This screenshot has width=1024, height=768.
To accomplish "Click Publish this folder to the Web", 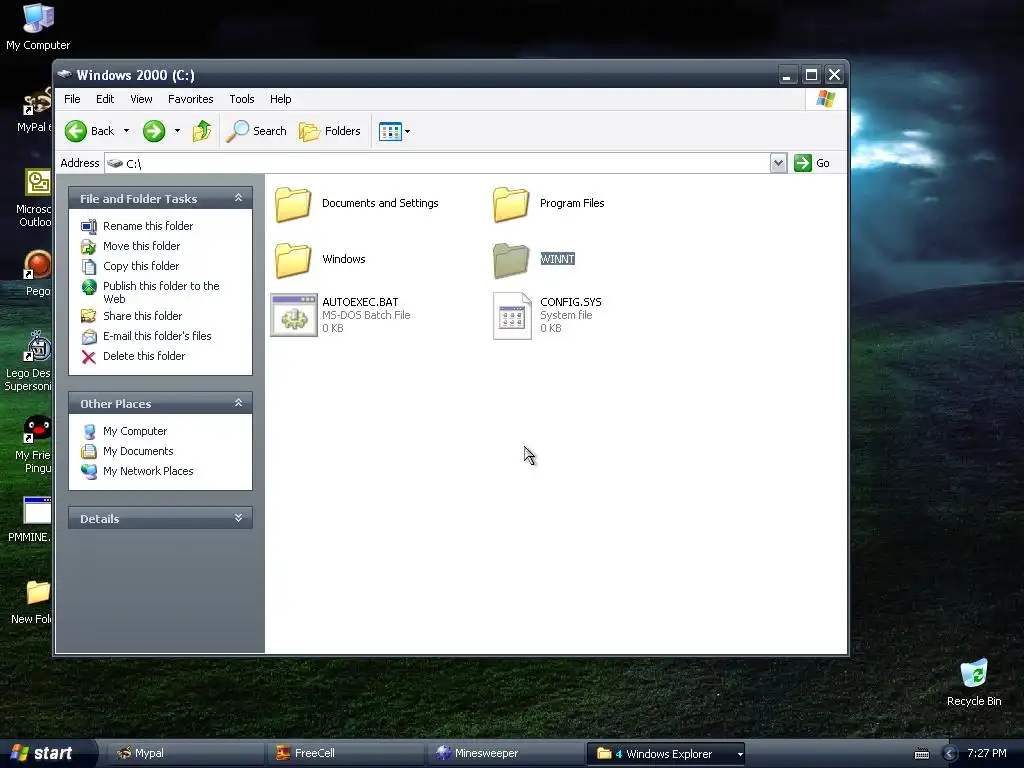I will click(161, 293).
